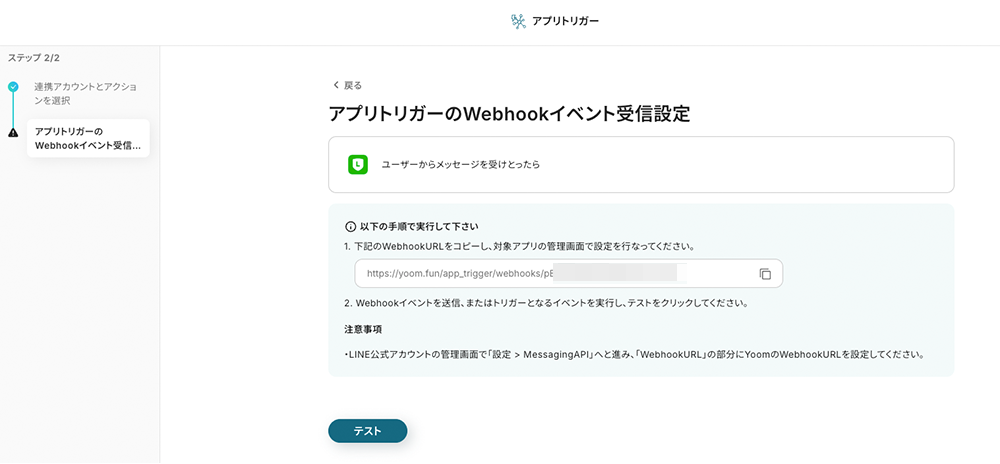Image resolution: width=1000 pixels, height=464 pixels.
Task: Click the アプリトリガー header title
Action: click(x=566, y=22)
